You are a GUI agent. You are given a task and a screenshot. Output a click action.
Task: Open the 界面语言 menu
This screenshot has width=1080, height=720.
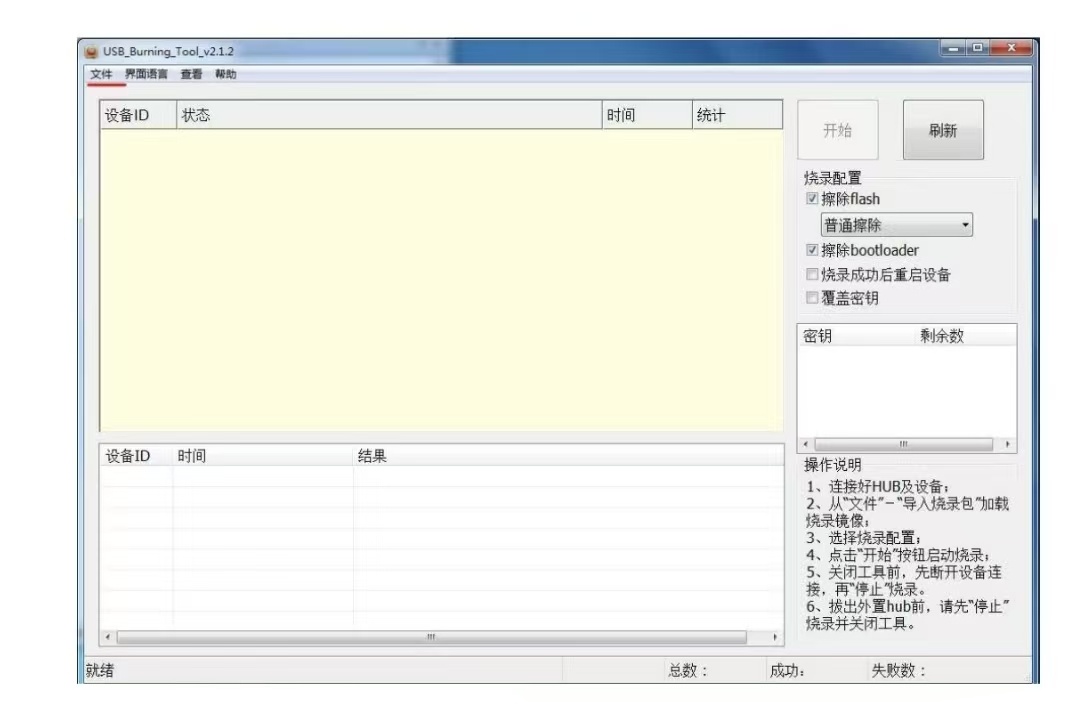pos(146,75)
